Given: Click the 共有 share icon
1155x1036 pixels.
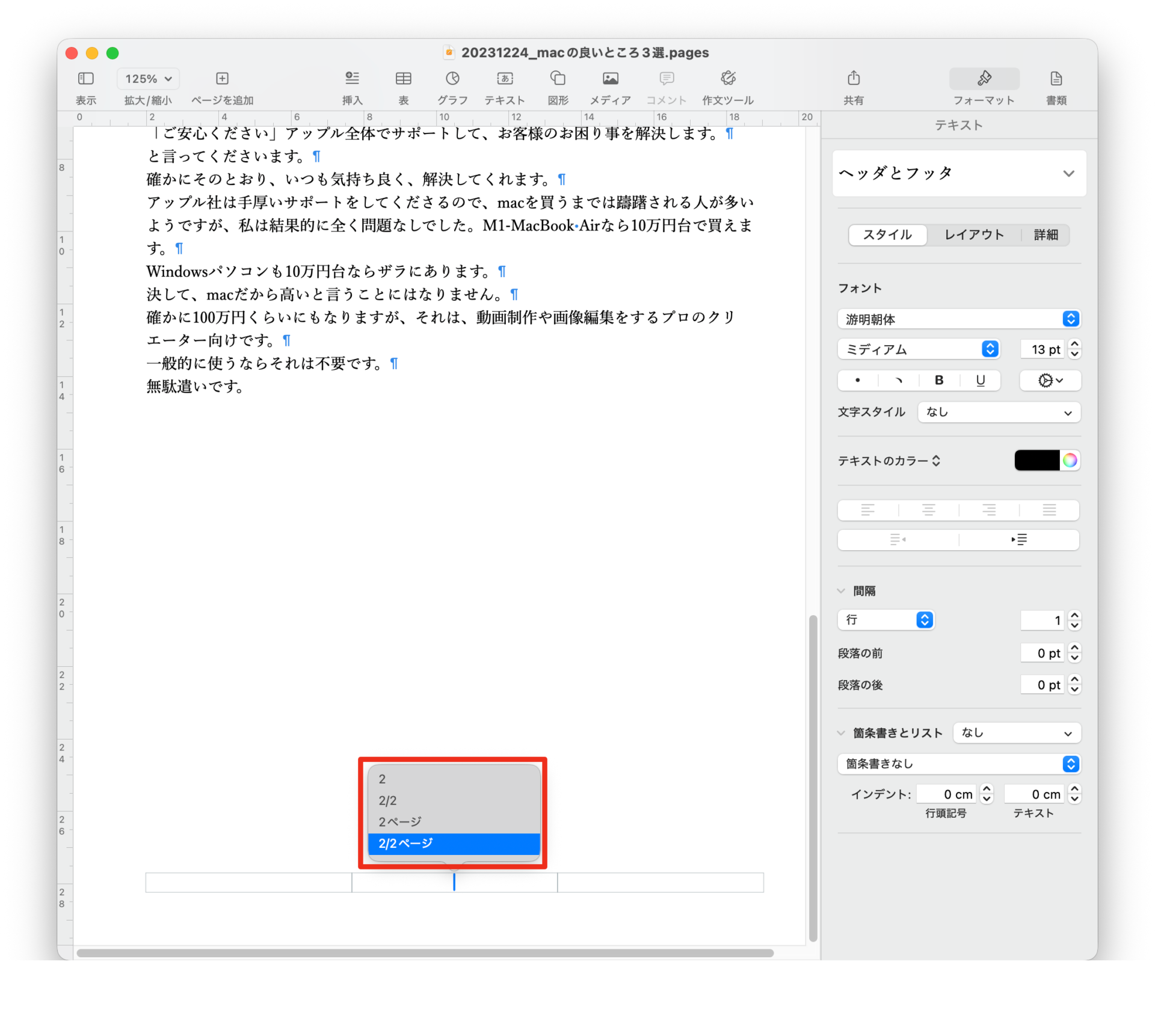Looking at the screenshot, I should [853, 79].
